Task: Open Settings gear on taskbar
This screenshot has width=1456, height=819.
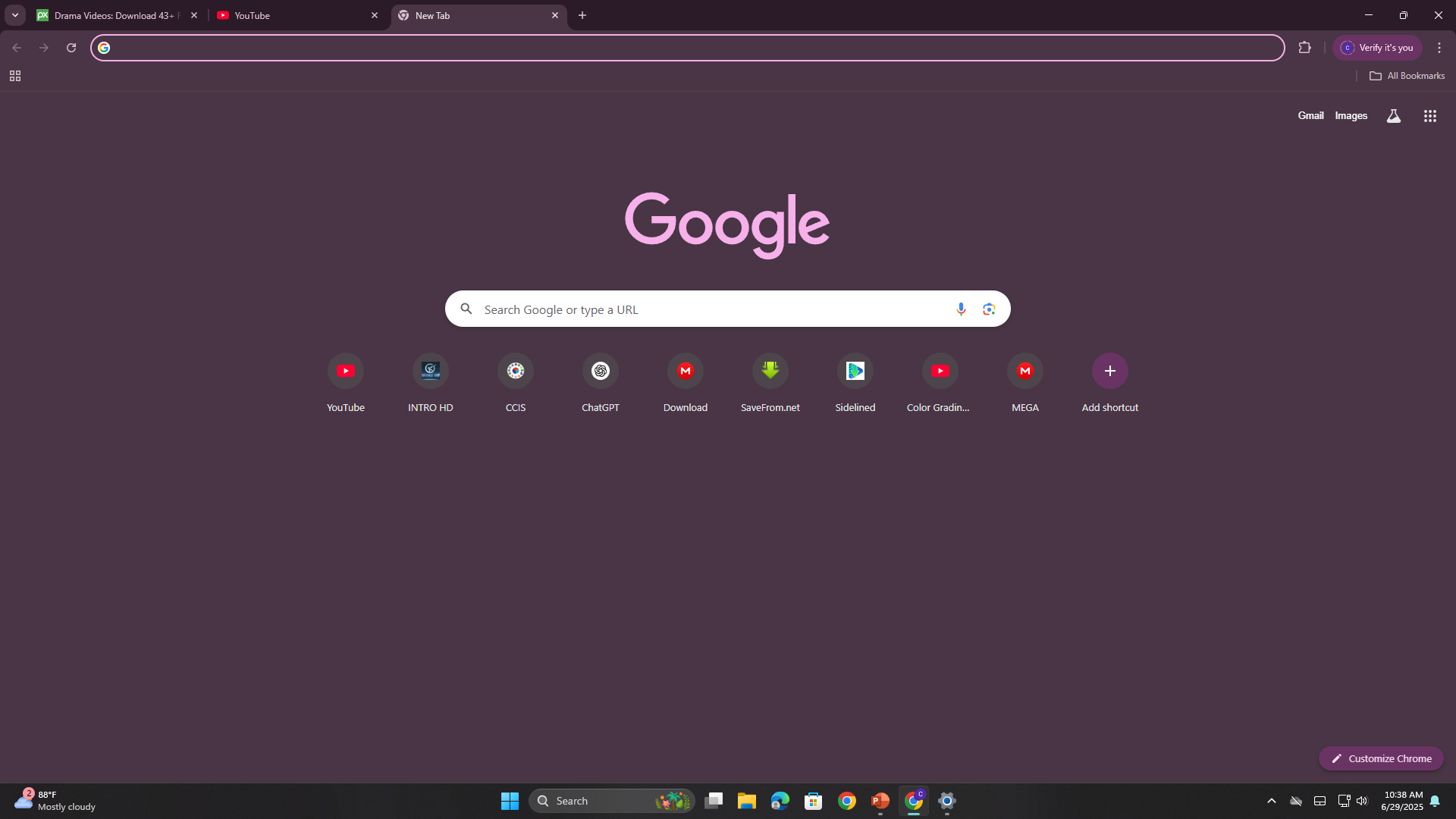Action: tap(947, 801)
